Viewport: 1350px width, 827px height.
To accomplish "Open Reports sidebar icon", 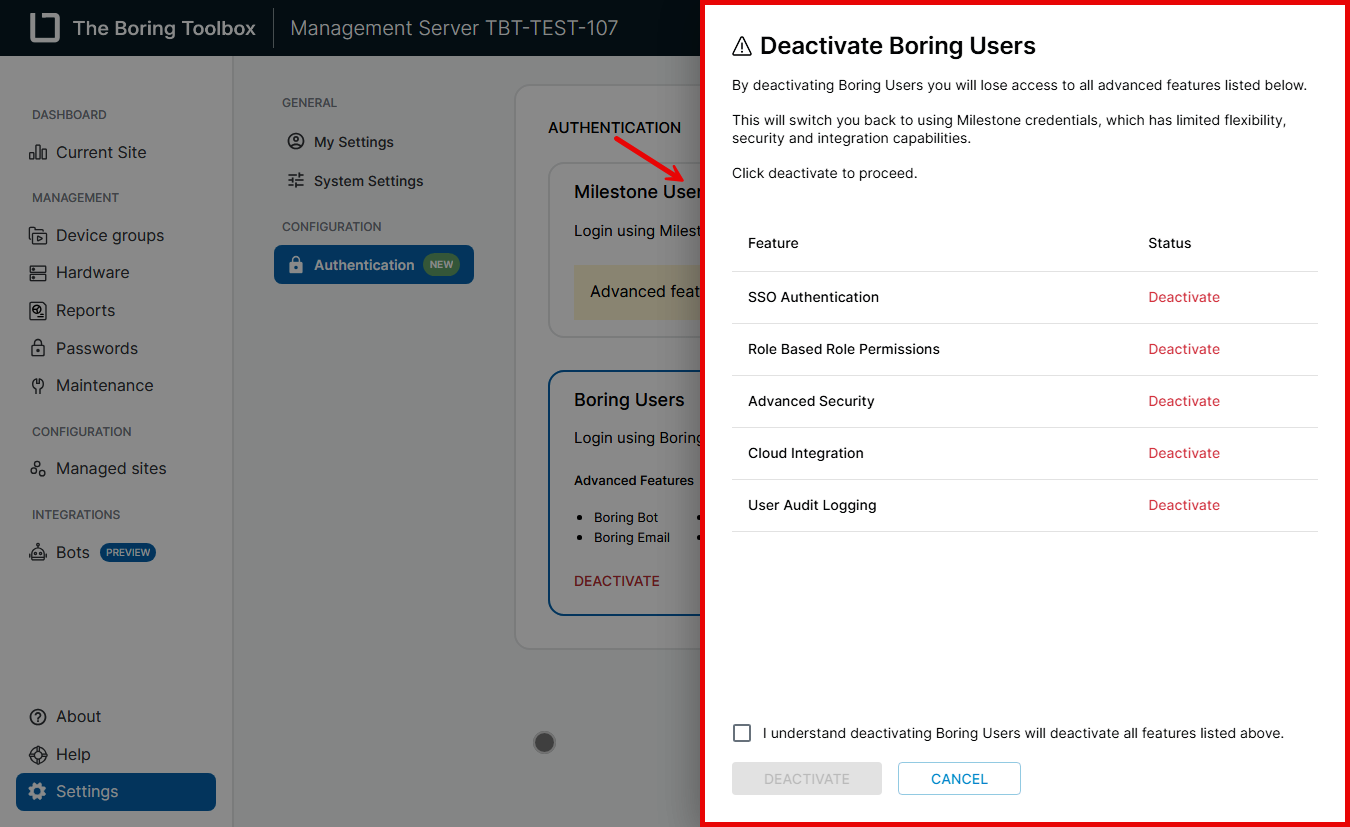I will click(38, 311).
